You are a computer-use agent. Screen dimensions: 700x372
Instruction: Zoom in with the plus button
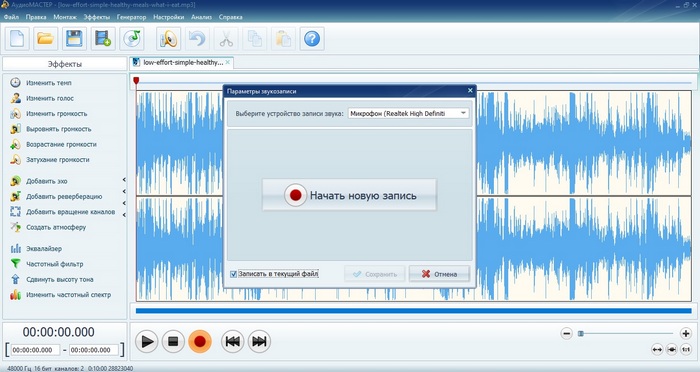686,334
